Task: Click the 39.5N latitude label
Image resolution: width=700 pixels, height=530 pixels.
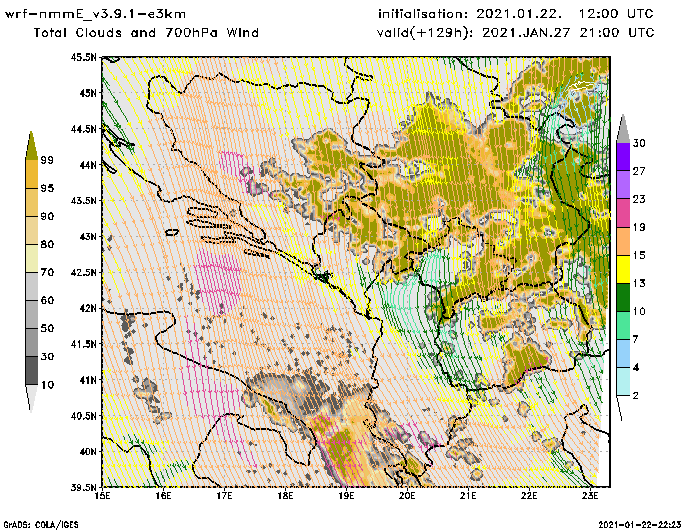Action: click(x=83, y=487)
